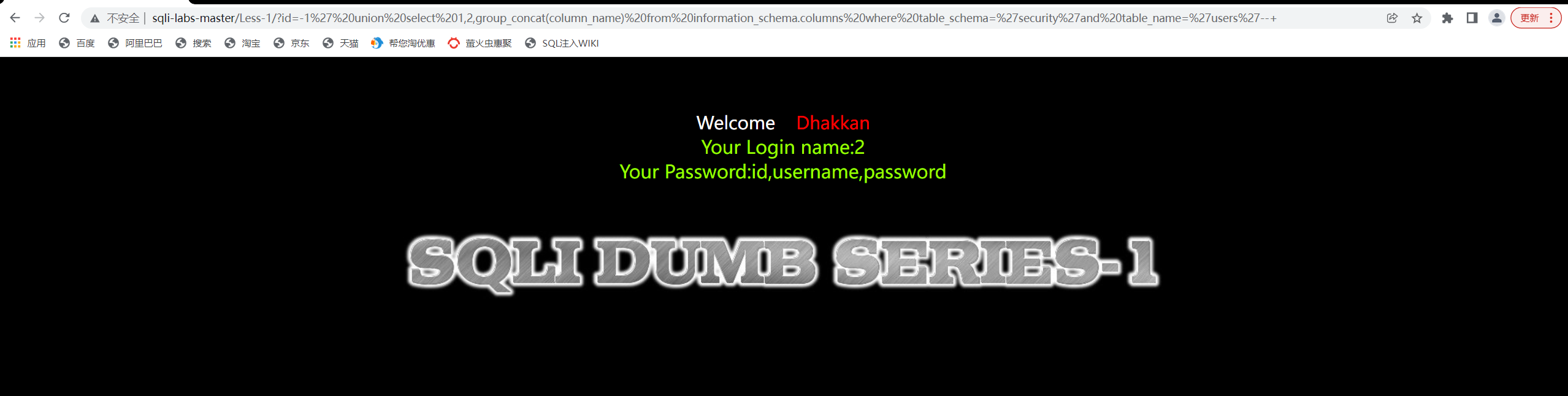Open the 淘宝 bookmark
The width and height of the screenshot is (1568, 396).
pyautogui.click(x=243, y=43)
